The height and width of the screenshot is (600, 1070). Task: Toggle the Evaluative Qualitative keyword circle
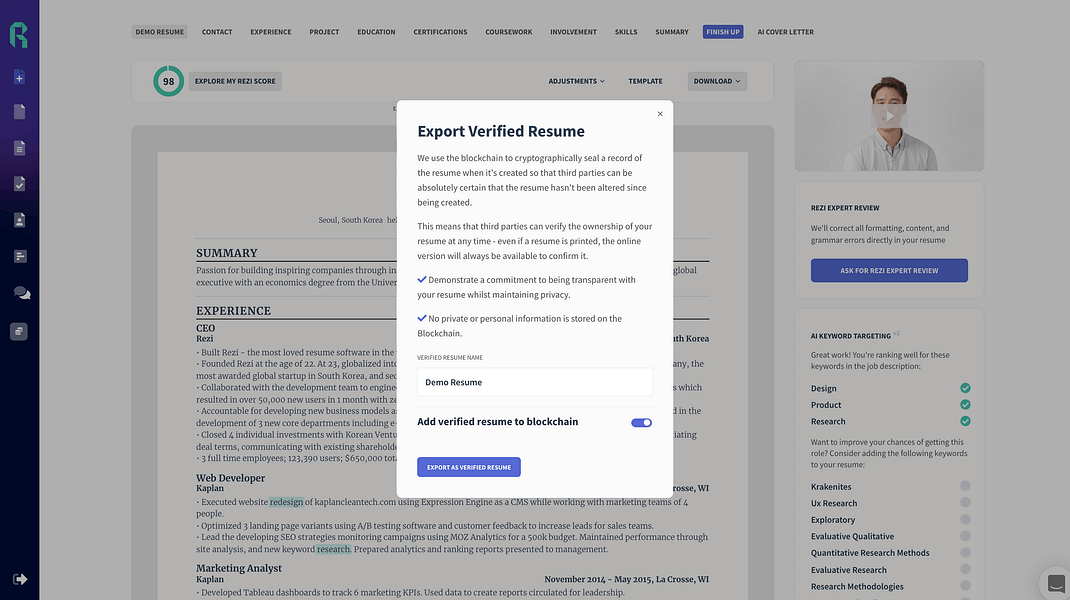click(965, 536)
